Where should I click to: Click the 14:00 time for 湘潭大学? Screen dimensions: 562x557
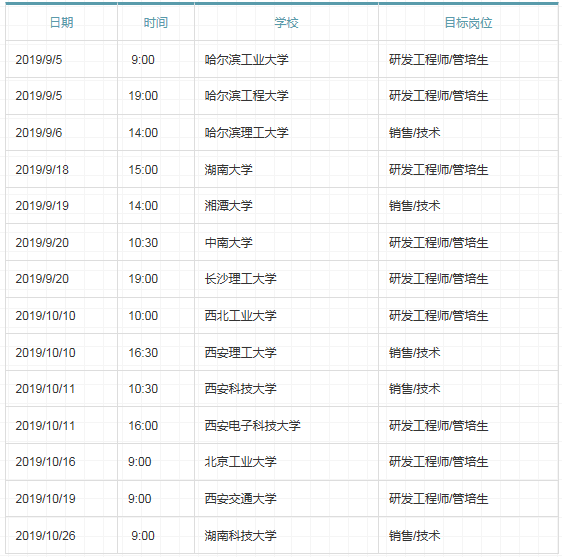(143, 206)
